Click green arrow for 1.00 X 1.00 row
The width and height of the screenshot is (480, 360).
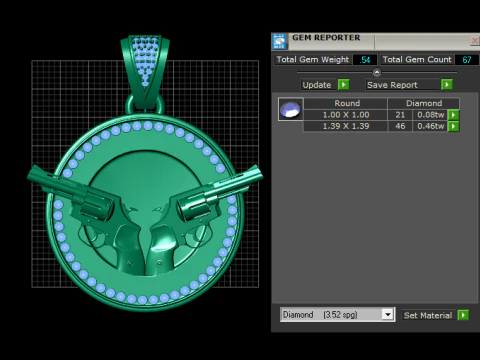pos(453,115)
